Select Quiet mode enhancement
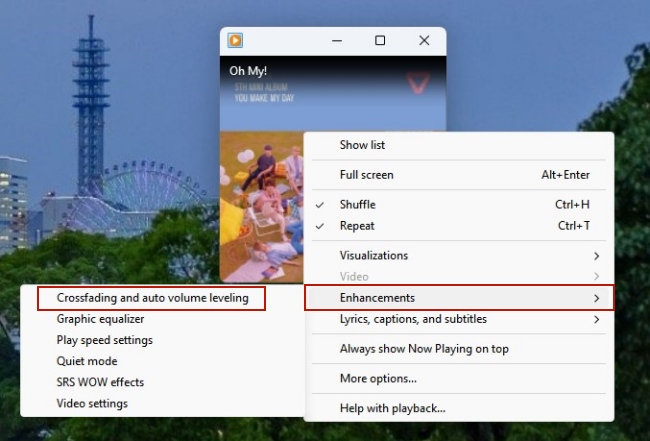This screenshot has width=650, height=441. point(162,361)
